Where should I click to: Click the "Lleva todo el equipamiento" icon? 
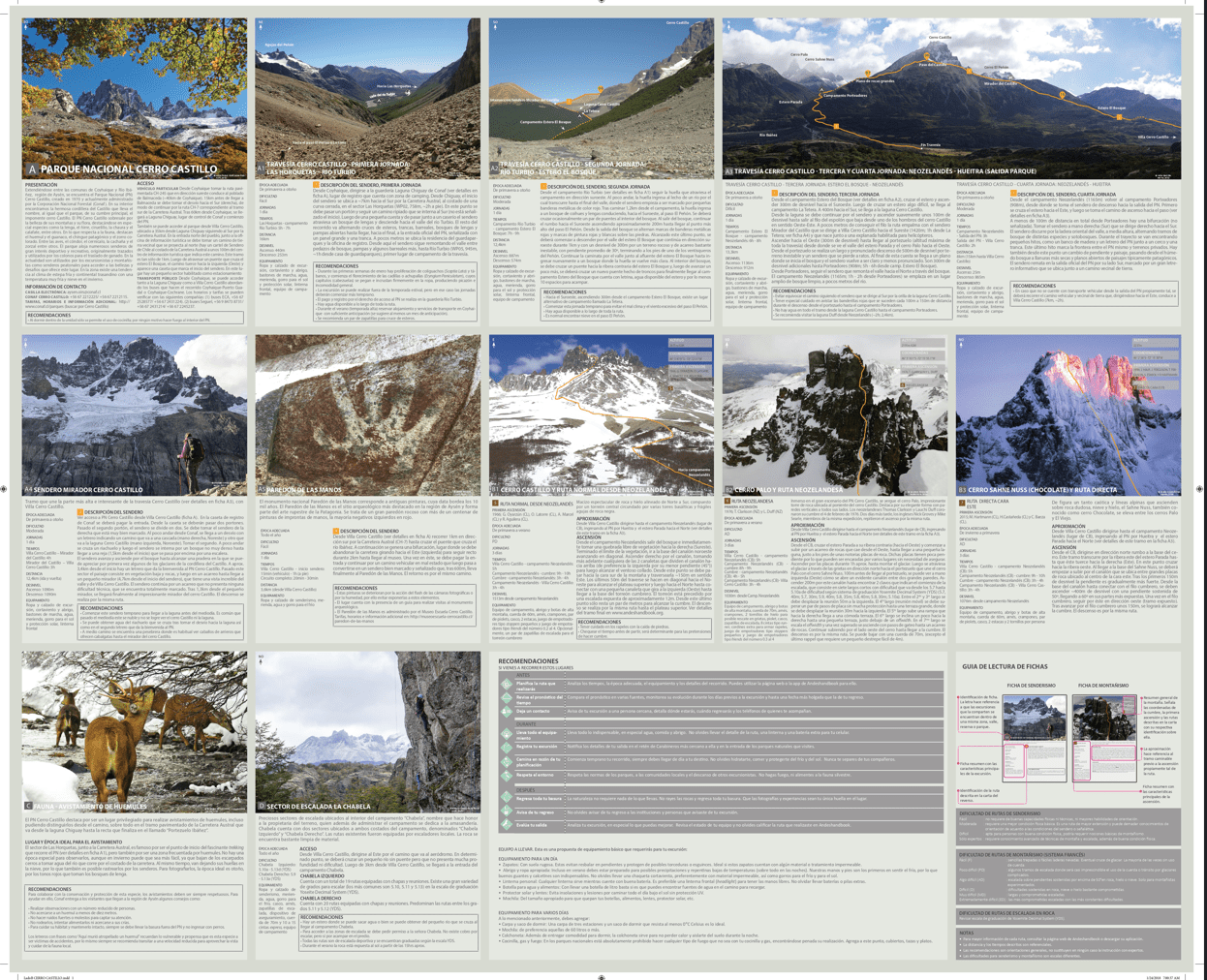[506, 734]
